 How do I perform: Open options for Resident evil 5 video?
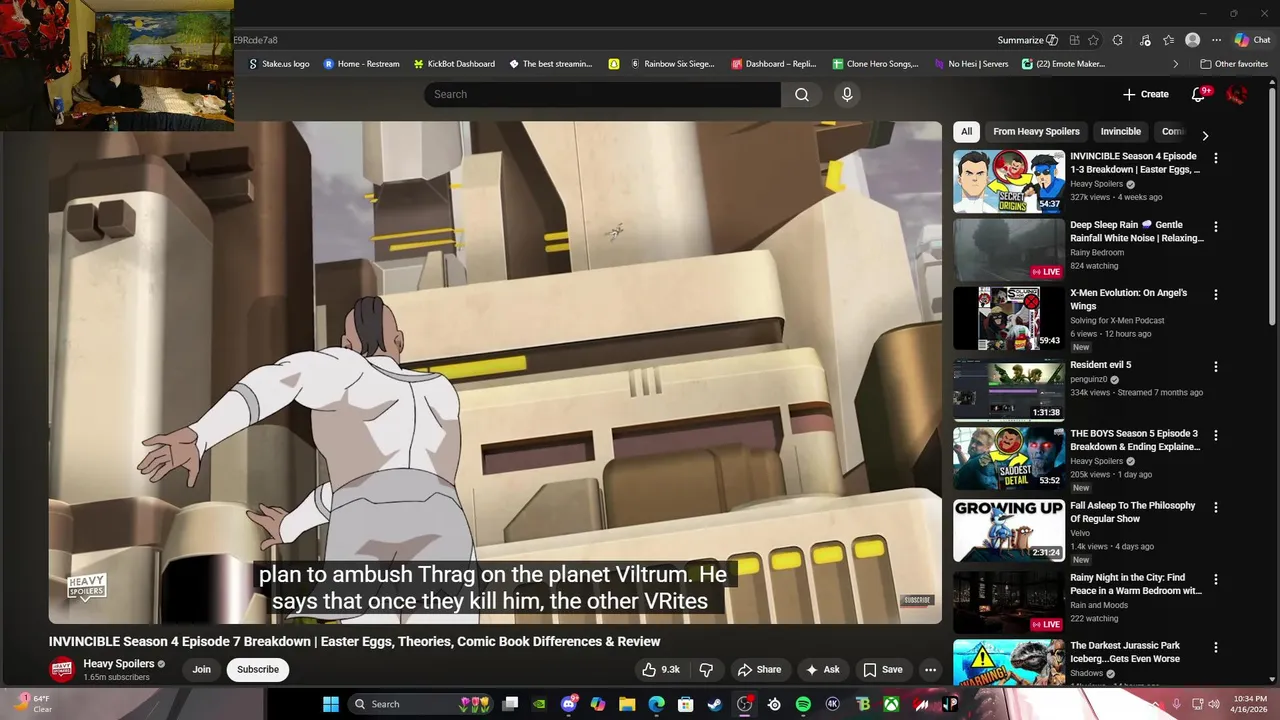click(1216, 367)
